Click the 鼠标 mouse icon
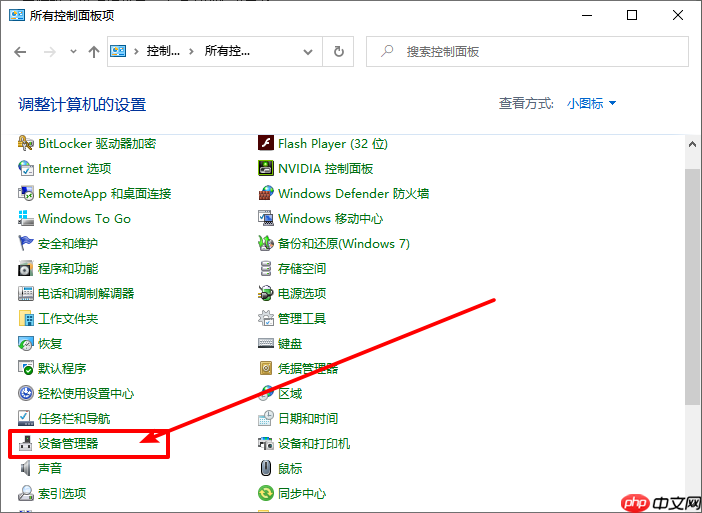This screenshot has width=702, height=513. pos(266,469)
